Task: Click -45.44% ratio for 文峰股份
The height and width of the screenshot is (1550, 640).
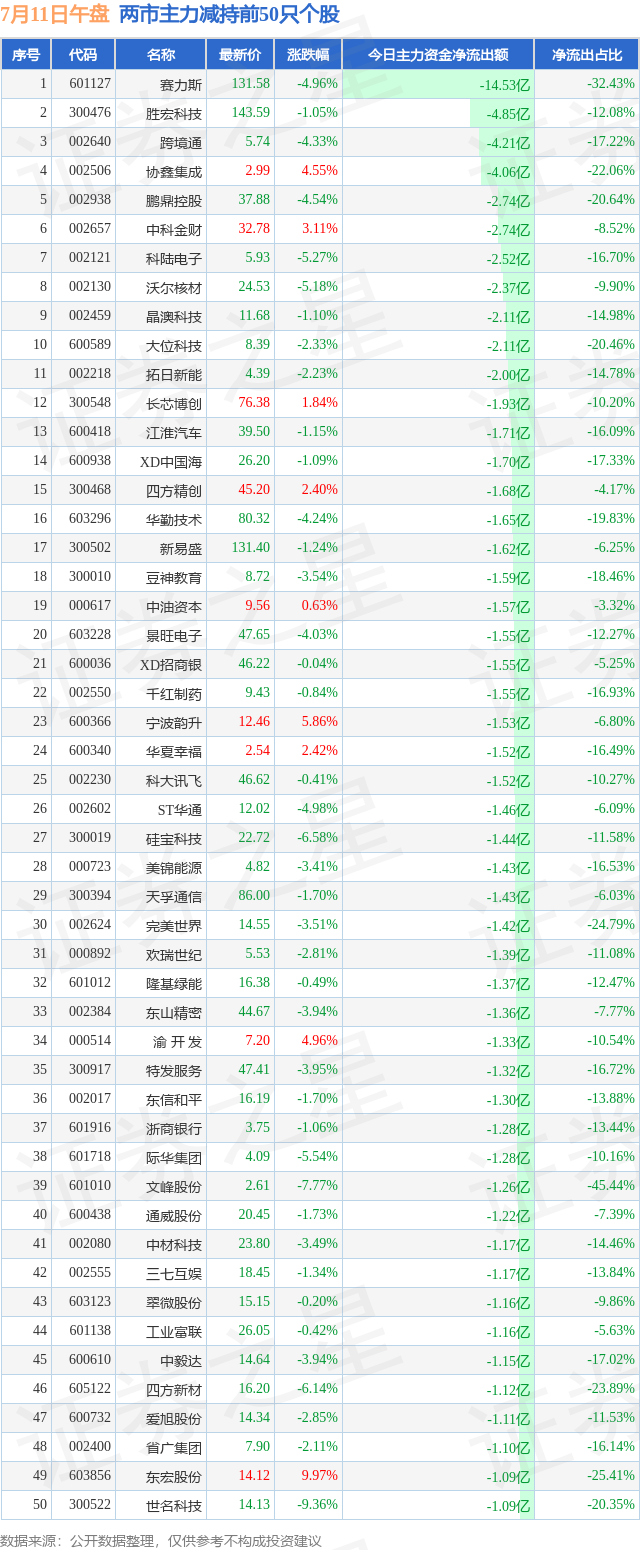Action: pos(611,1186)
